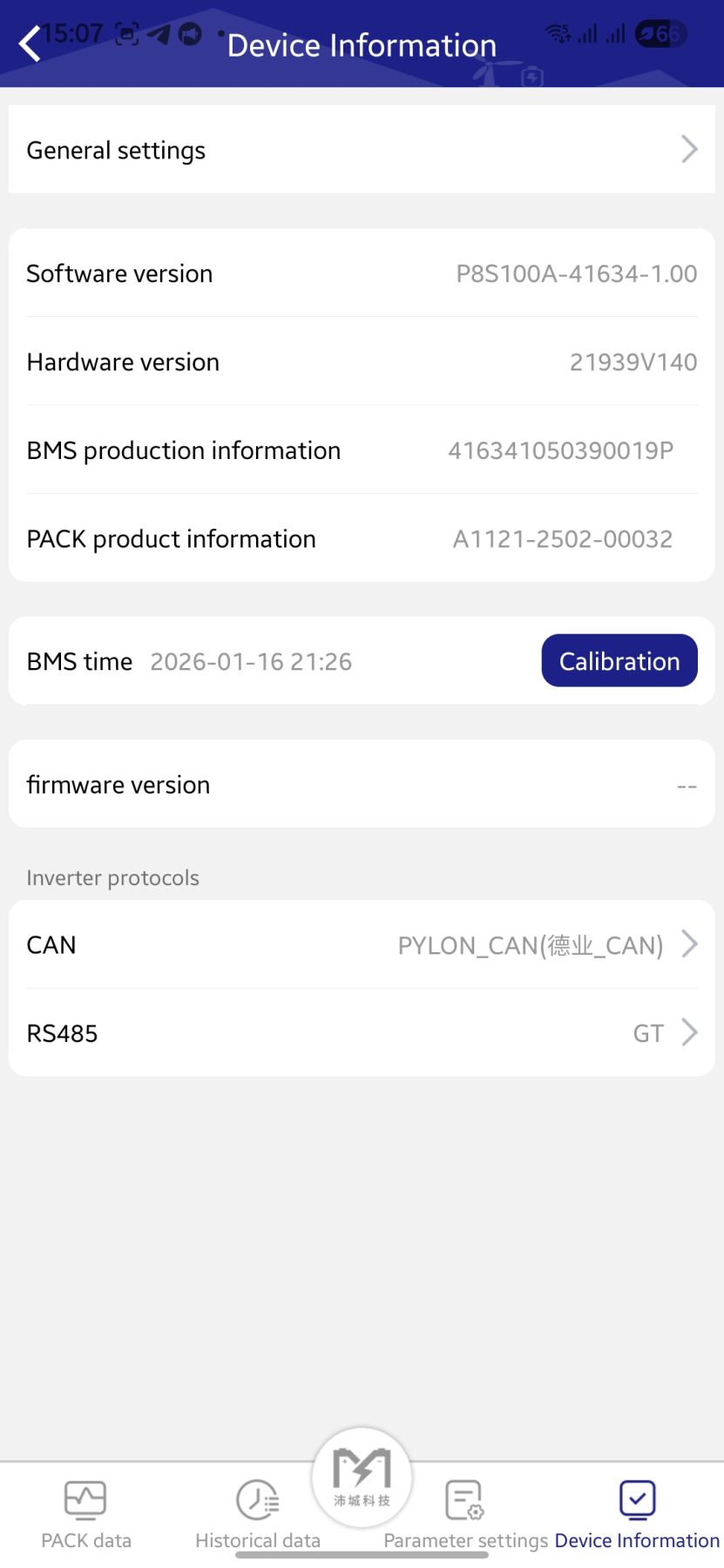Image resolution: width=724 pixels, height=1568 pixels.
Task: Open PACK data waveform icon
Action: pyautogui.click(x=85, y=1499)
